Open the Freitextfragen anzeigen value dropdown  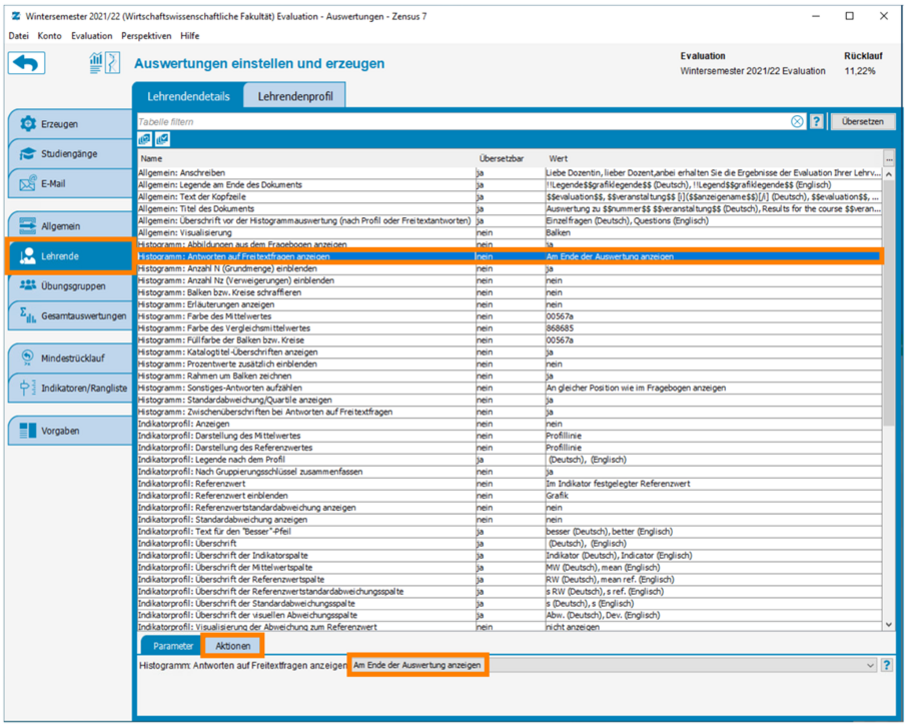pyautogui.click(x=614, y=665)
